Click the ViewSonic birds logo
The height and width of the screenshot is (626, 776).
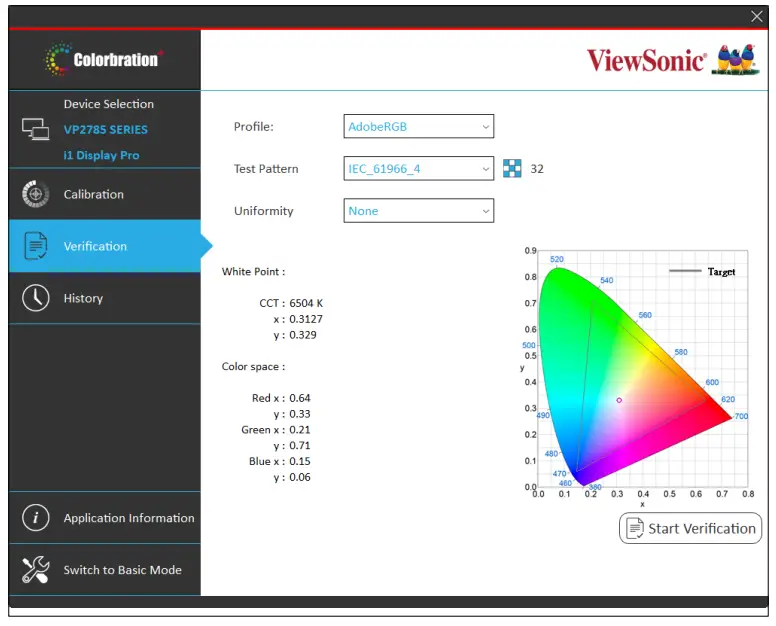click(735, 59)
